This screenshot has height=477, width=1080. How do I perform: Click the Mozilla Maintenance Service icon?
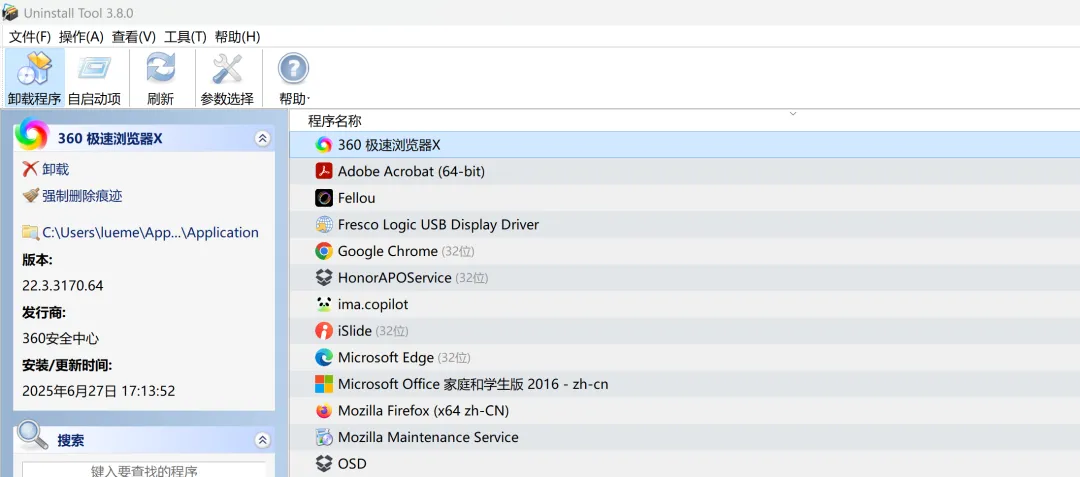(x=324, y=437)
